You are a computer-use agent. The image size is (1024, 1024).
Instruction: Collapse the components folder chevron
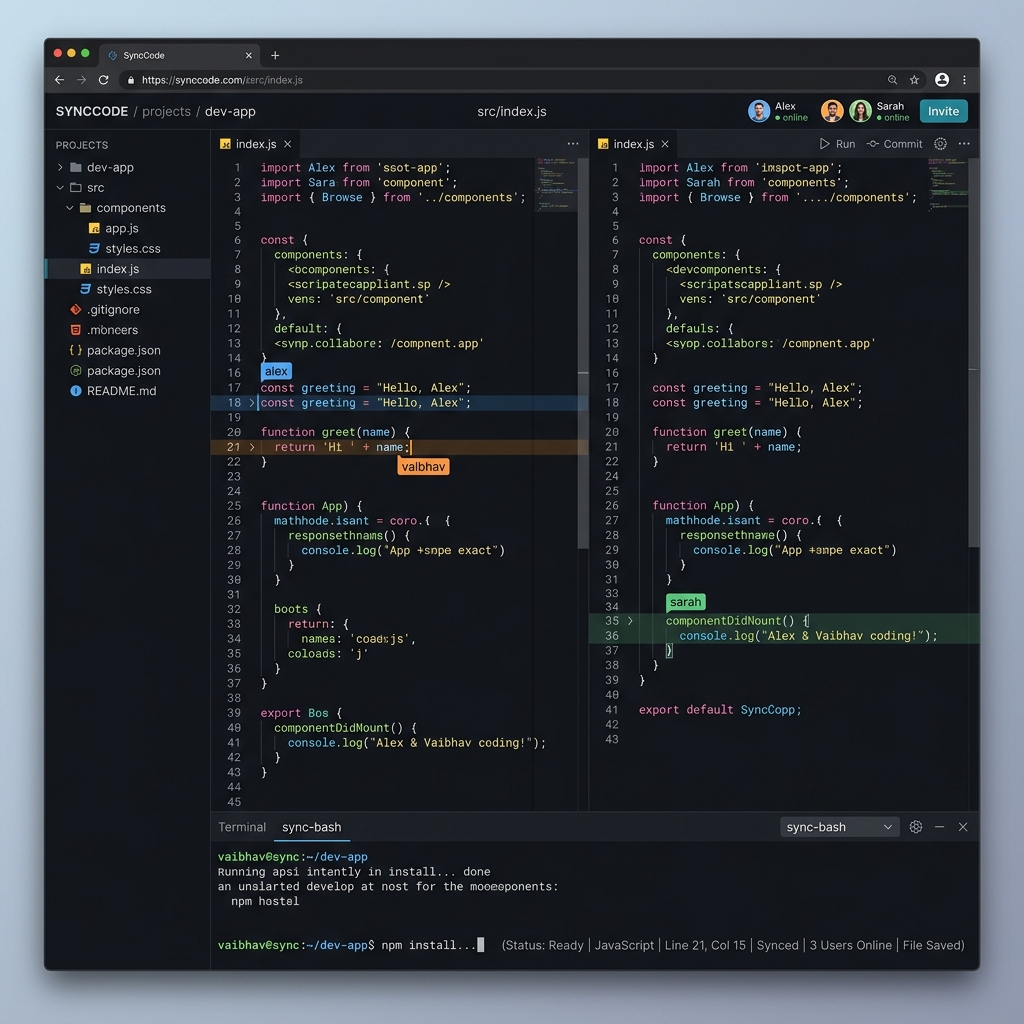70,208
